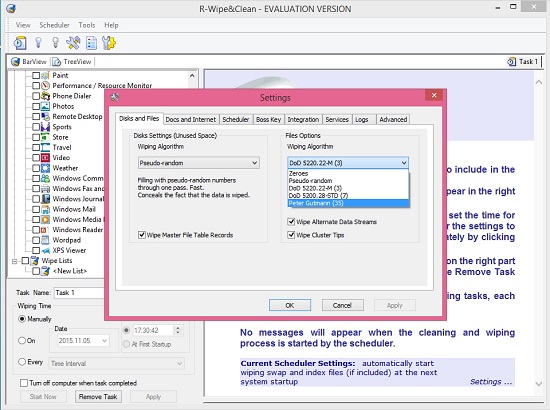Viewport: 550px width, 410px height.
Task: Check the Paint item checkbox
Action: [36, 75]
